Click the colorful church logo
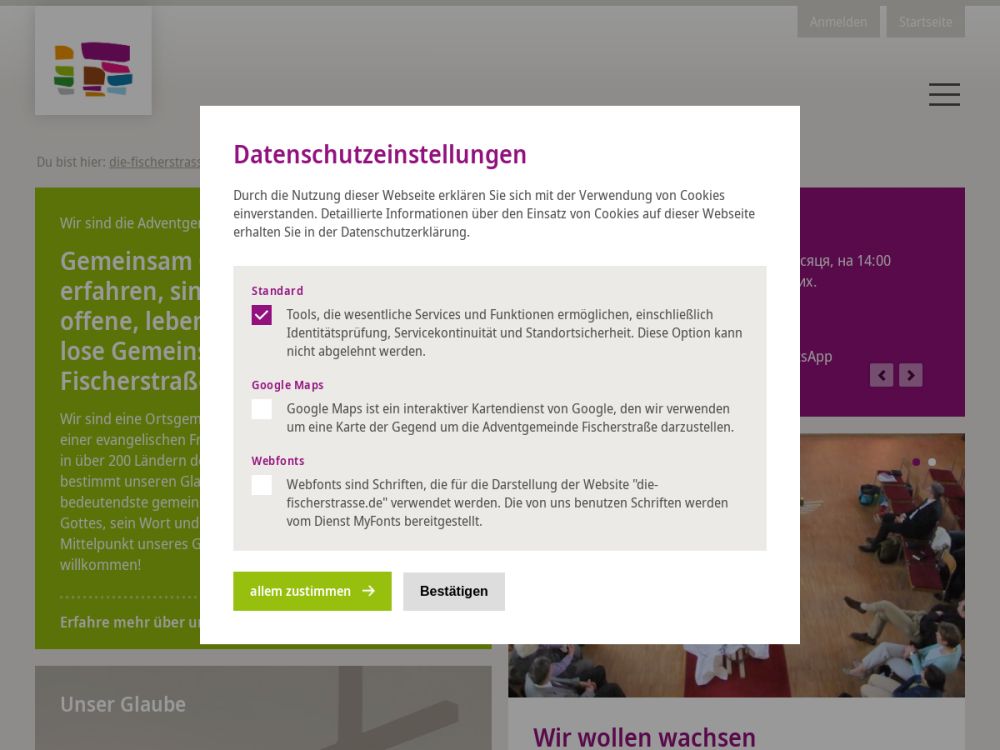The height and width of the screenshot is (750, 1000). click(93, 68)
